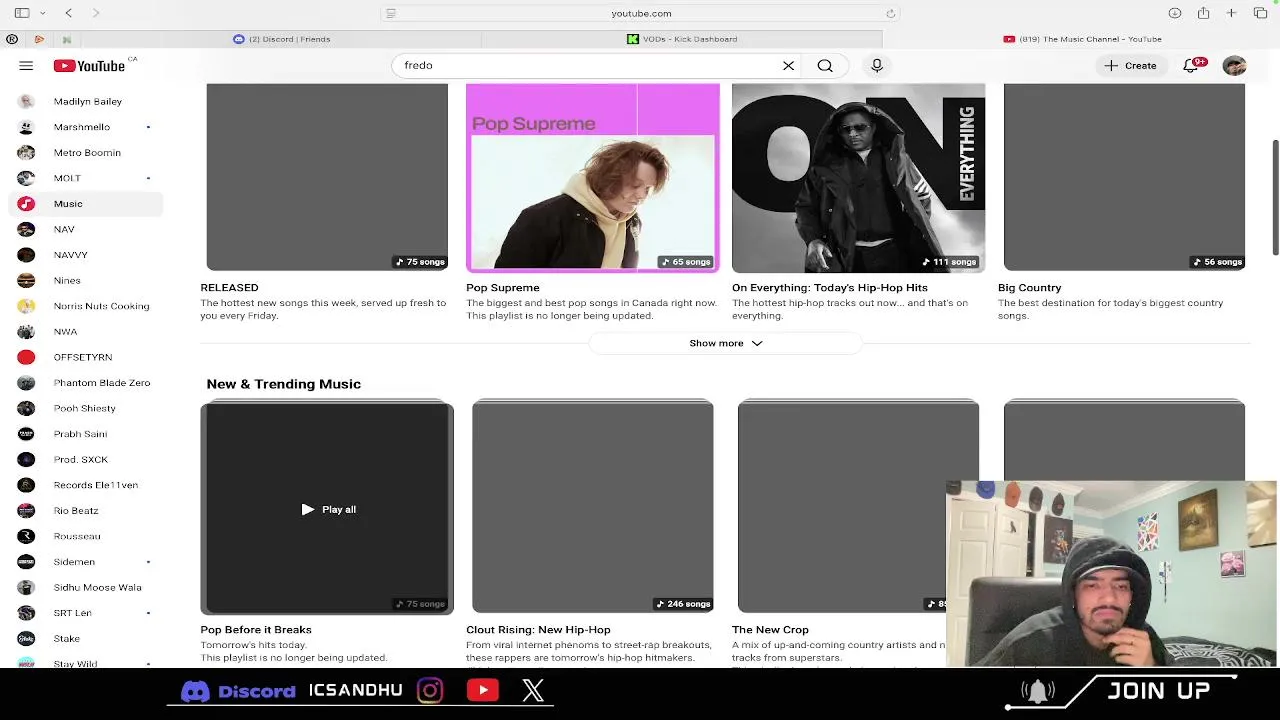Image resolution: width=1280 pixels, height=720 pixels.
Task: Open the Safari downloads icon
Action: click(1175, 13)
